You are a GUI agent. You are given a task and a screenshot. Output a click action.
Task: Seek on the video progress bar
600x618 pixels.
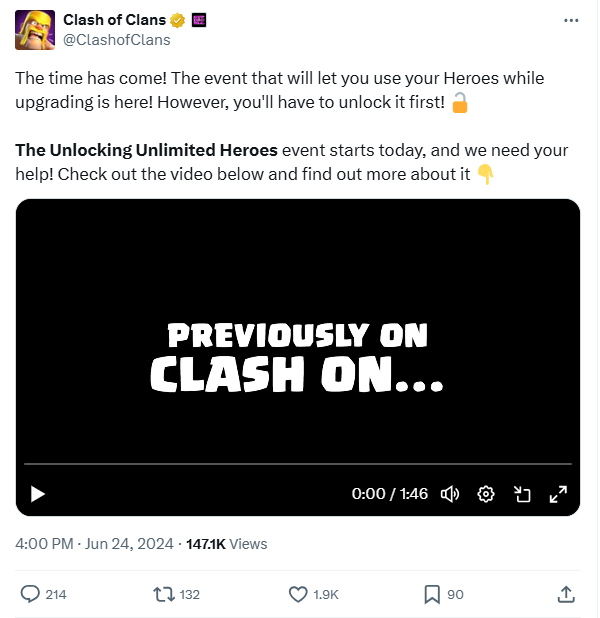tap(298, 464)
